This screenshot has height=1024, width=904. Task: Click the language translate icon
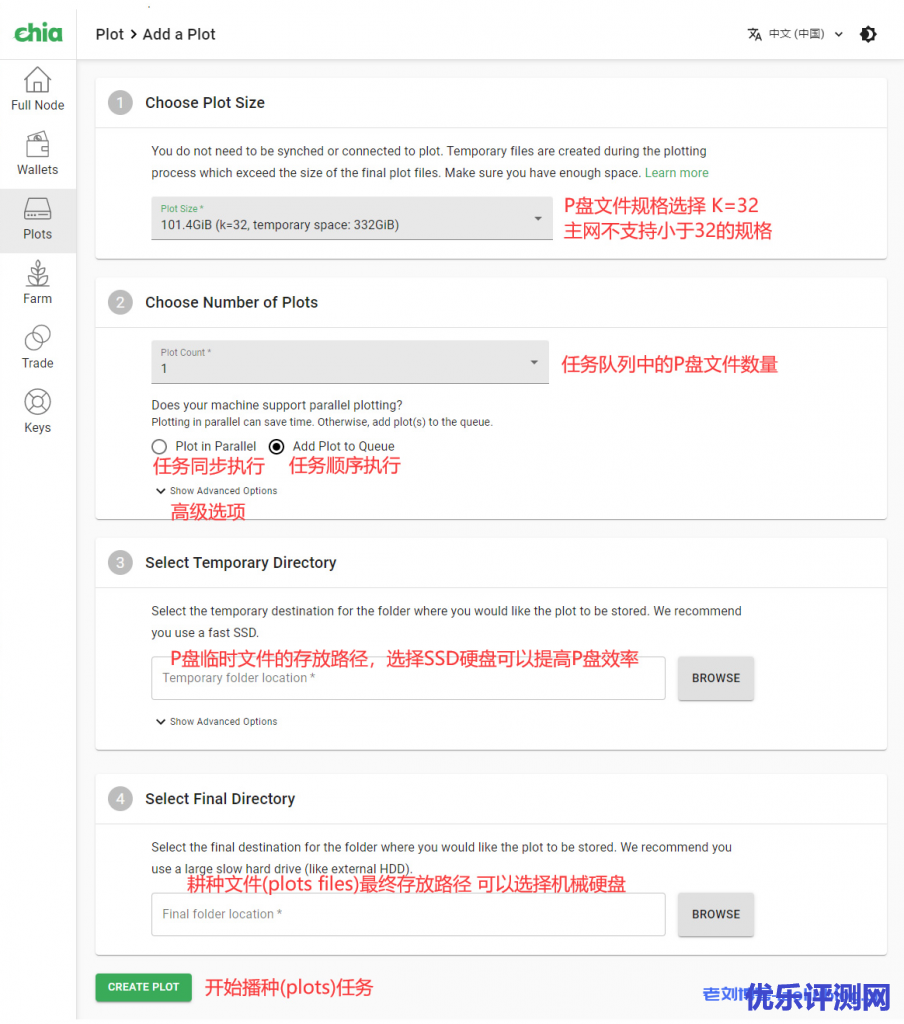pyautogui.click(x=754, y=34)
